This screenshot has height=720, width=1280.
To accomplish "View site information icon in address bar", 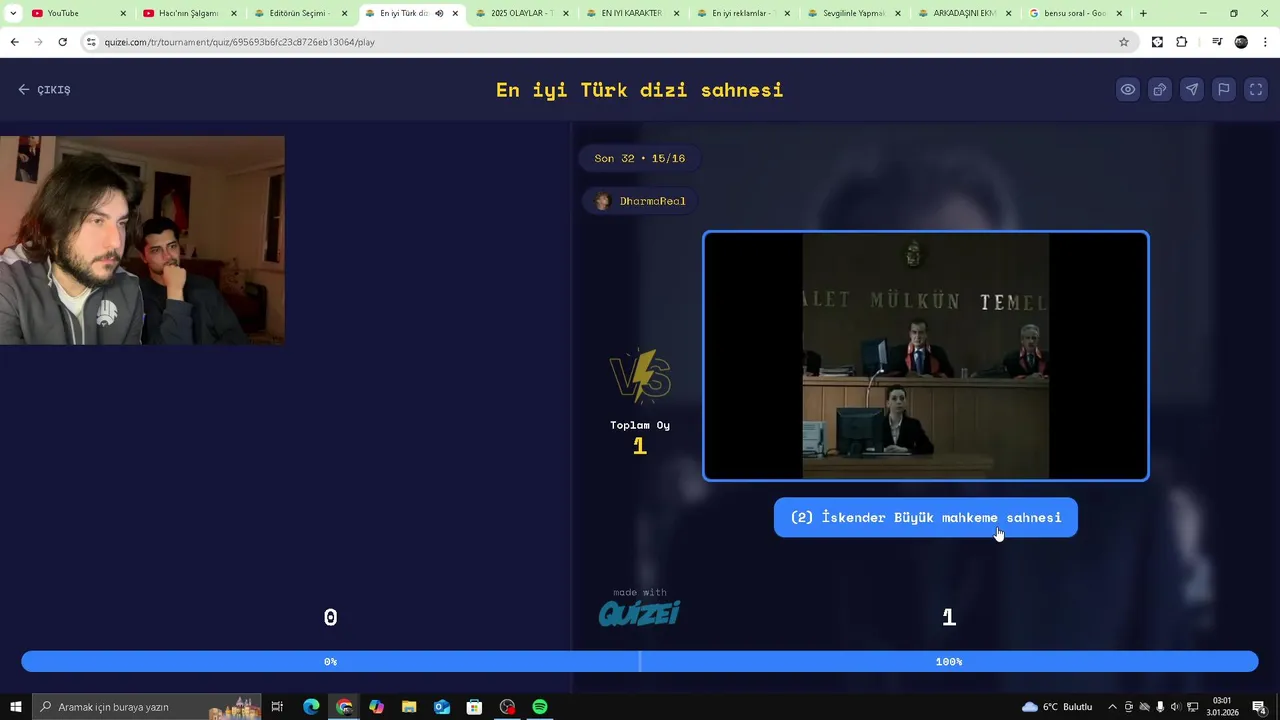I will click(92, 42).
